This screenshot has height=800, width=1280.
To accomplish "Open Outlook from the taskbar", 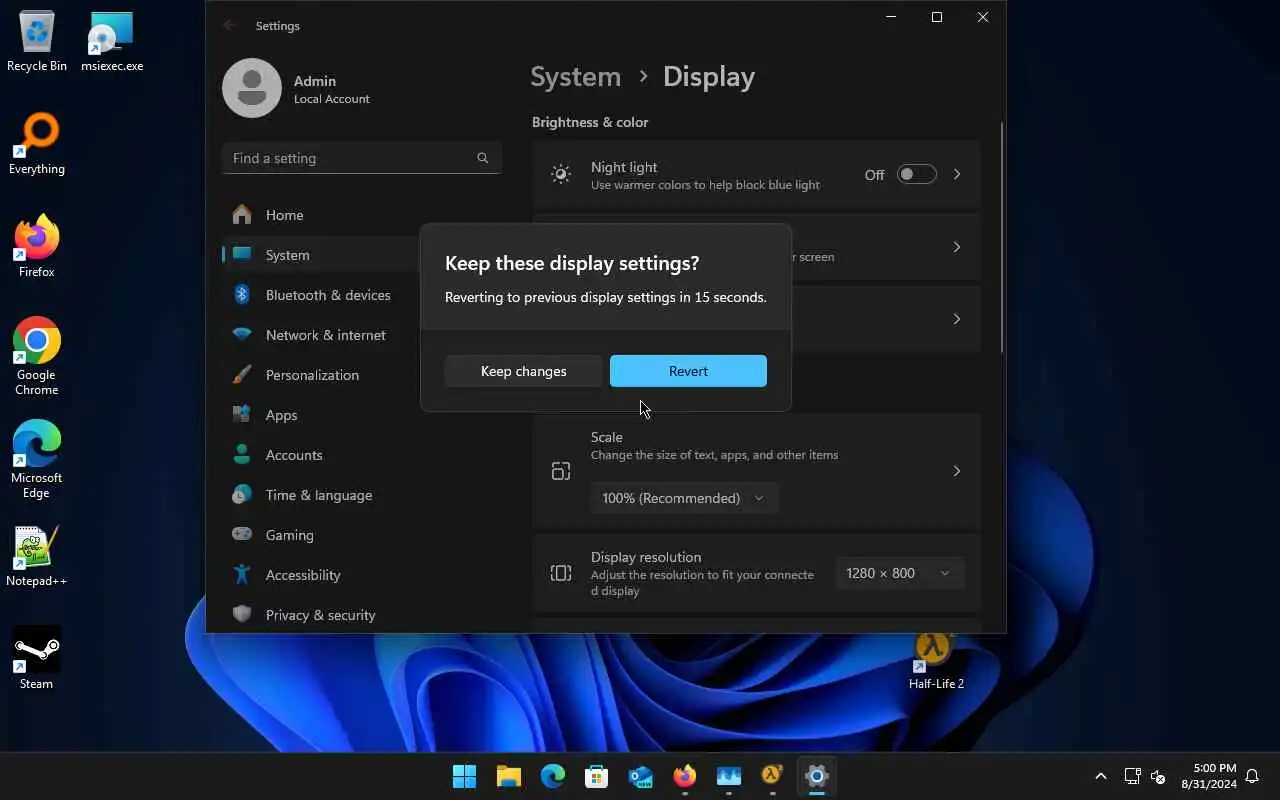I will pyautogui.click(x=641, y=776).
